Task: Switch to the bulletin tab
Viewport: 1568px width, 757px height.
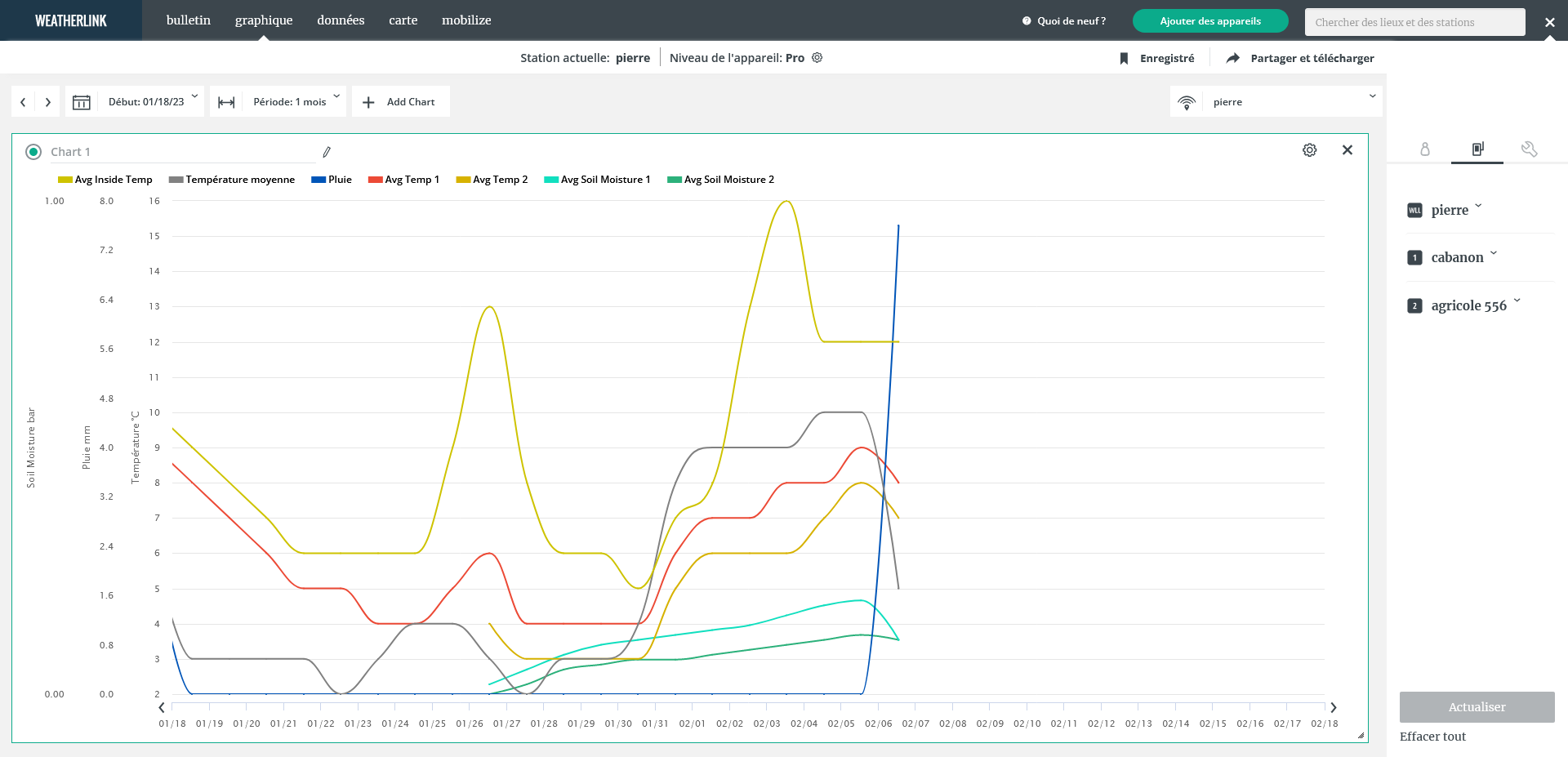Action: tap(188, 20)
